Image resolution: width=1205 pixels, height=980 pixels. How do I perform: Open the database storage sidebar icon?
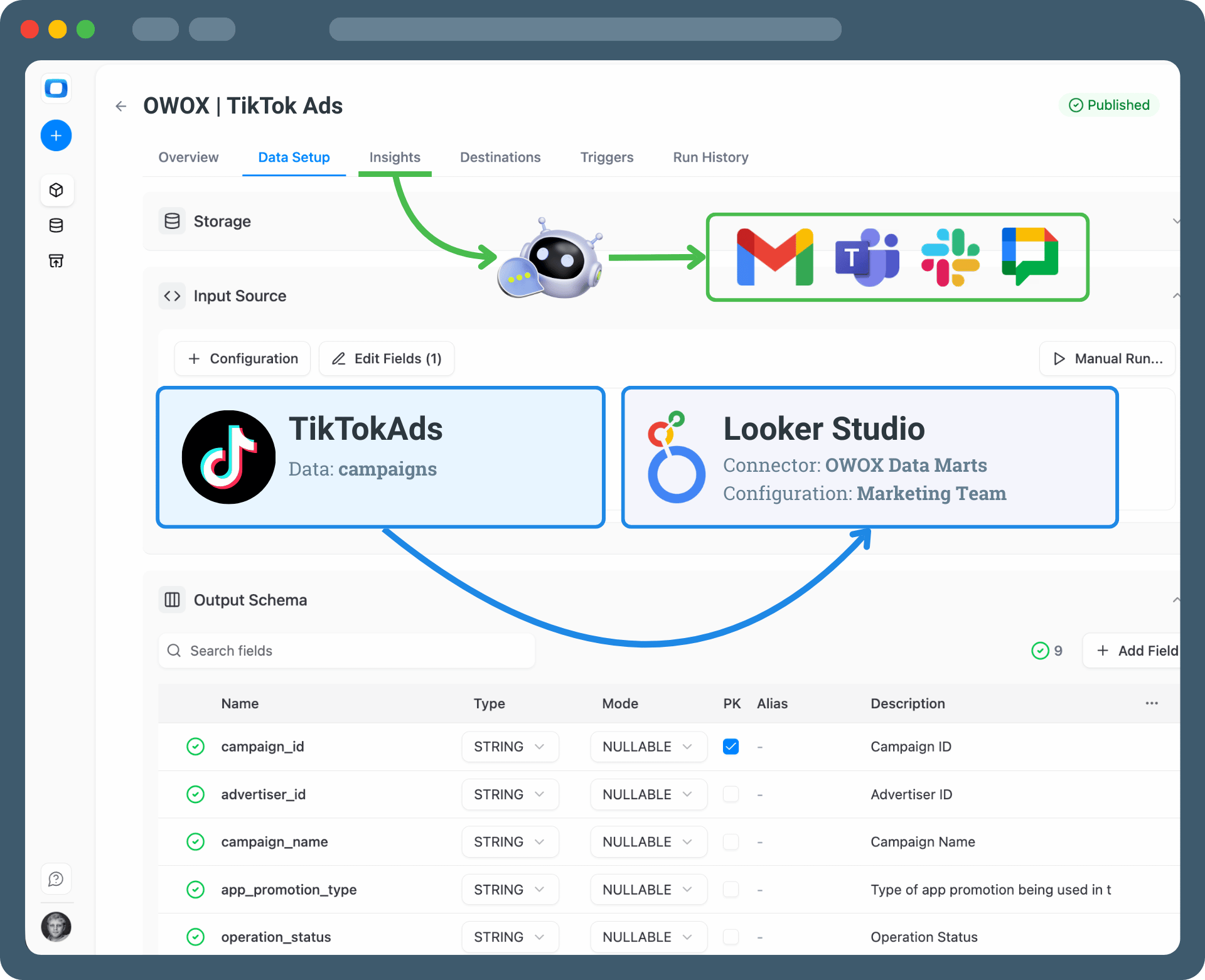pyautogui.click(x=56, y=225)
